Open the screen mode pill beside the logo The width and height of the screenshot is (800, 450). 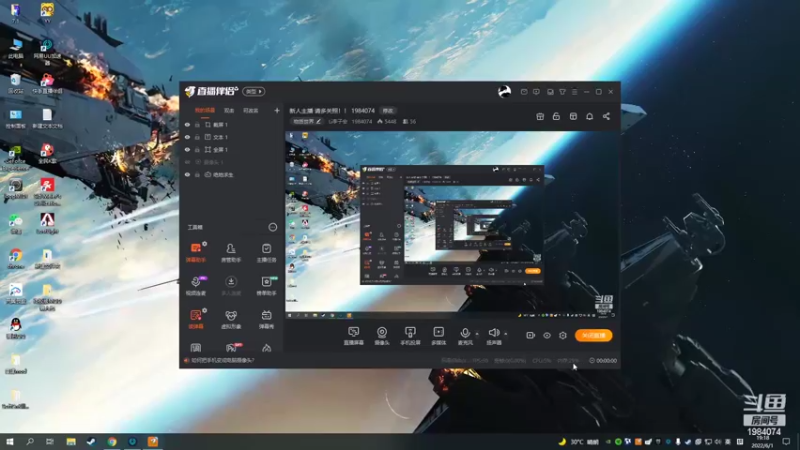coord(253,91)
